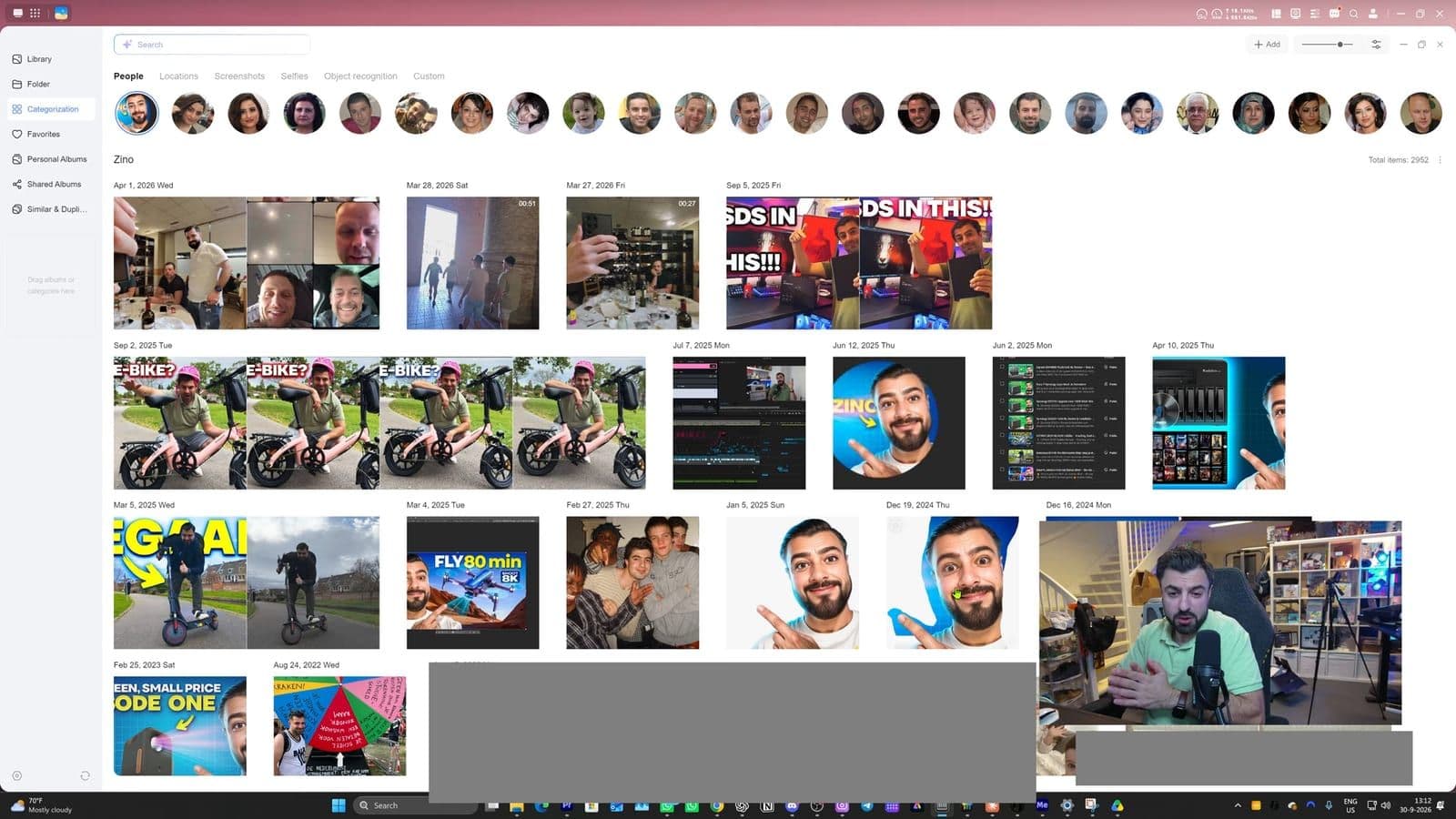Open the 00:51 video from Mar 28, 2026

pyautogui.click(x=472, y=263)
